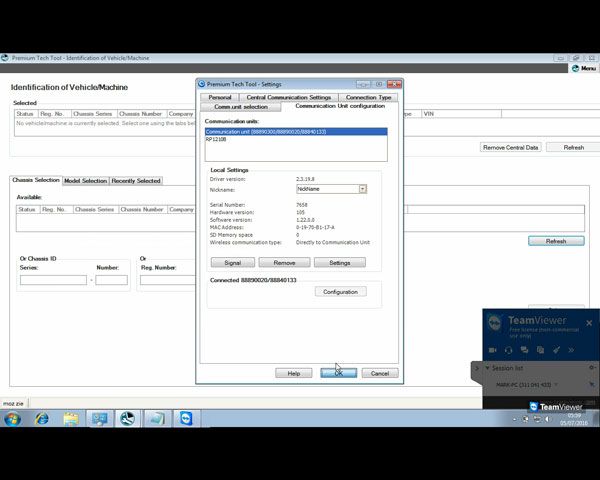Switch to Connection Type tab
The image size is (600, 480).
coord(368,97)
